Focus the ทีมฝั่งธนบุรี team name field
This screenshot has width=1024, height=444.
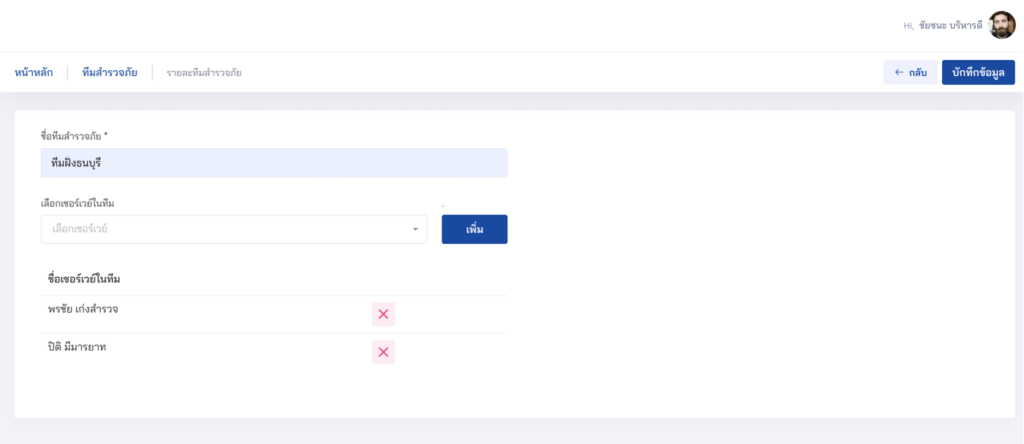(274, 163)
